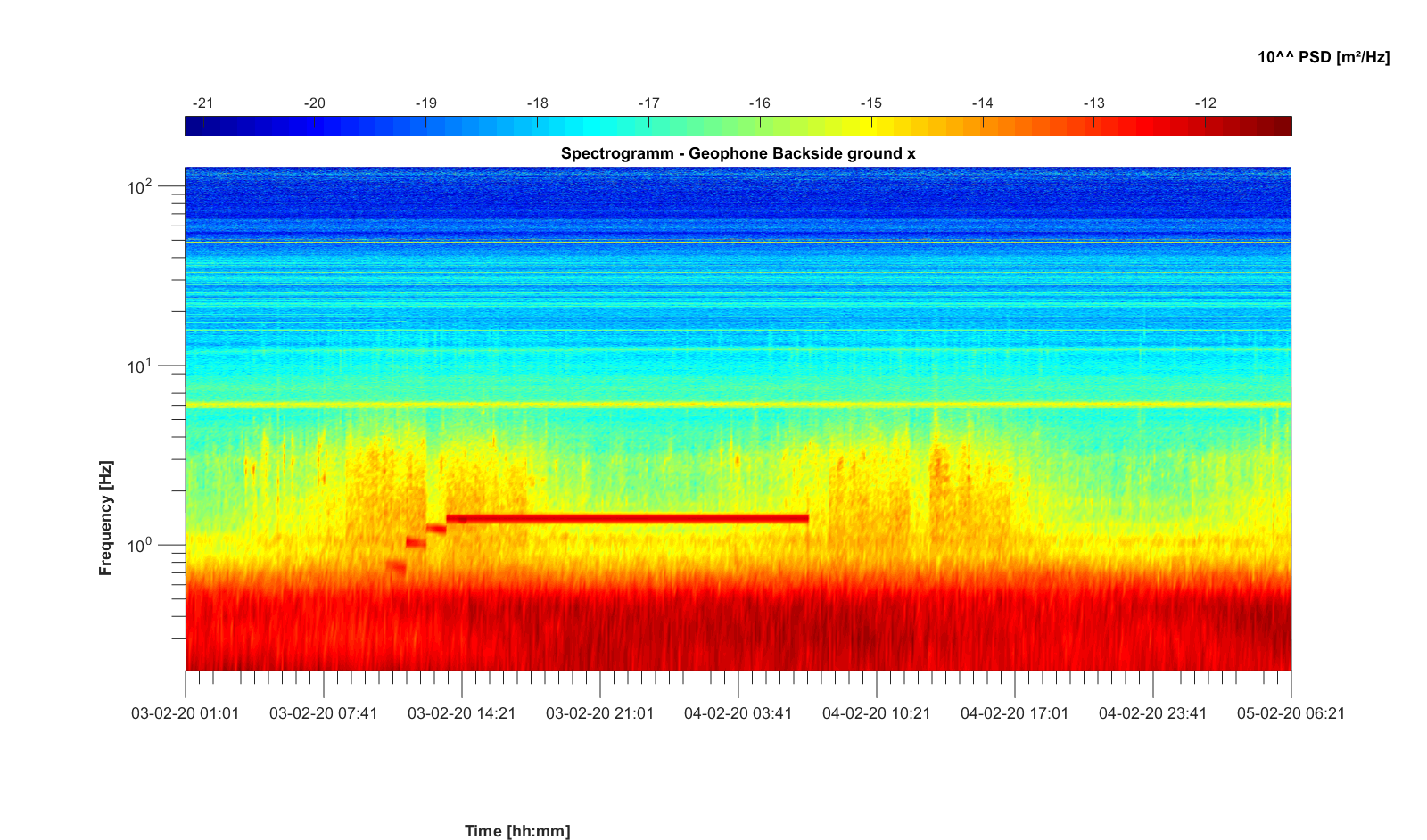Click the long red horizontal line in spectrogram
The height and width of the screenshot is (840, 1427).
[x=627, y=518]
